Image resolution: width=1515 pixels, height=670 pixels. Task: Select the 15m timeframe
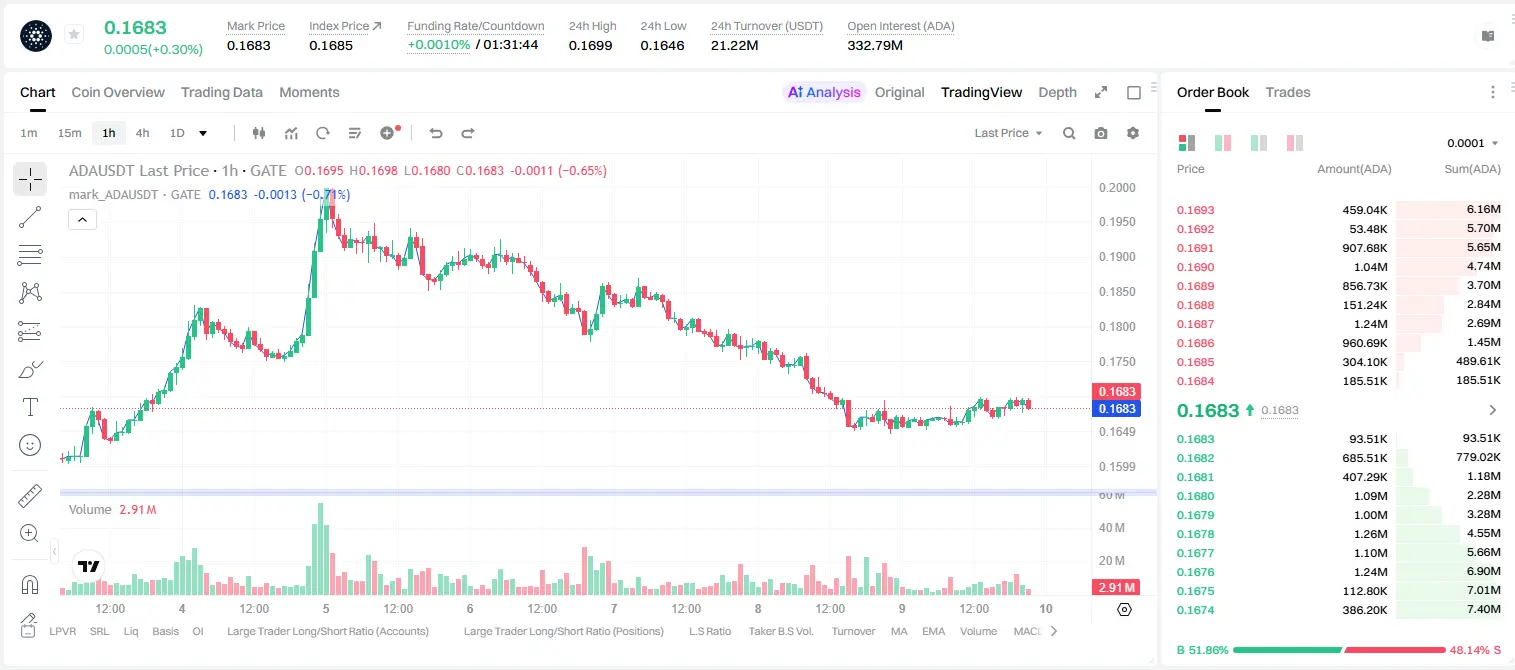point(69,133)
